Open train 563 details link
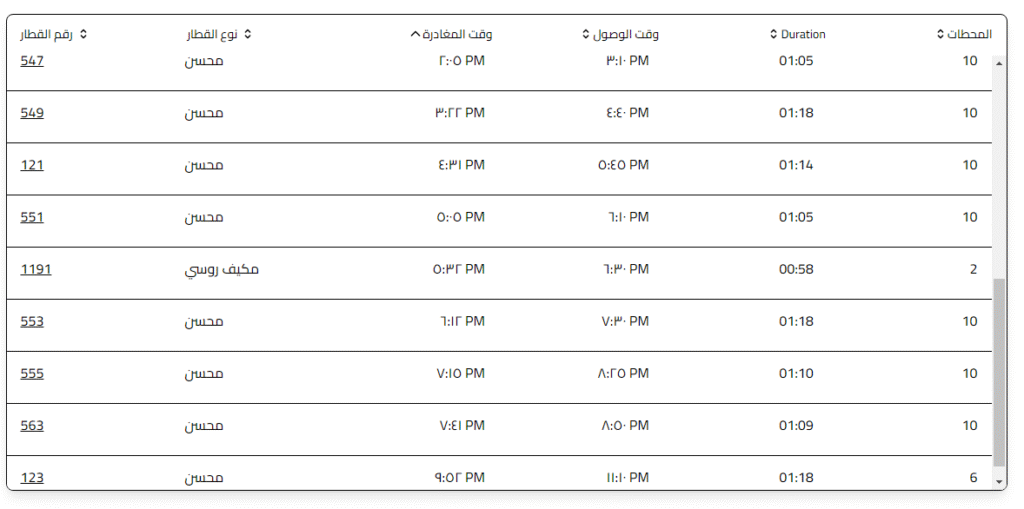Screen dimensions: 1024x509 pos(32,425)
